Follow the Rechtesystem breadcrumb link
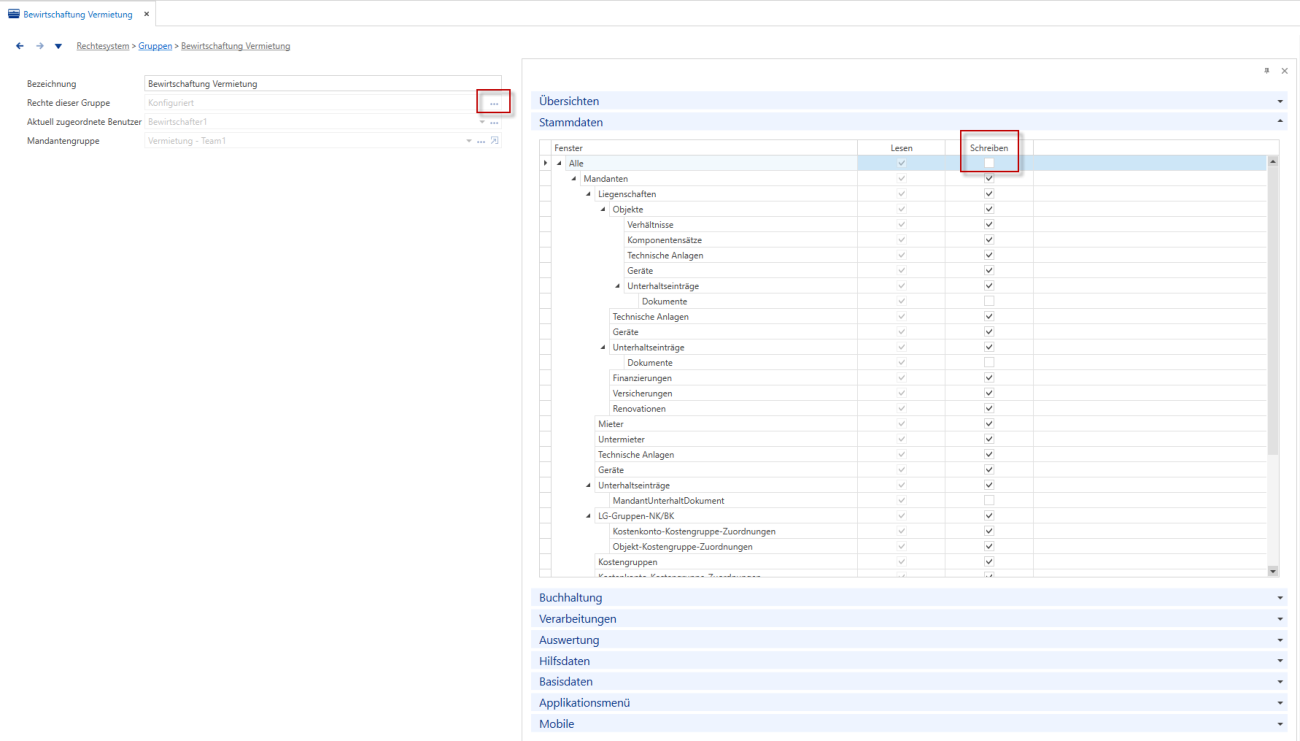 coord(103,46)
